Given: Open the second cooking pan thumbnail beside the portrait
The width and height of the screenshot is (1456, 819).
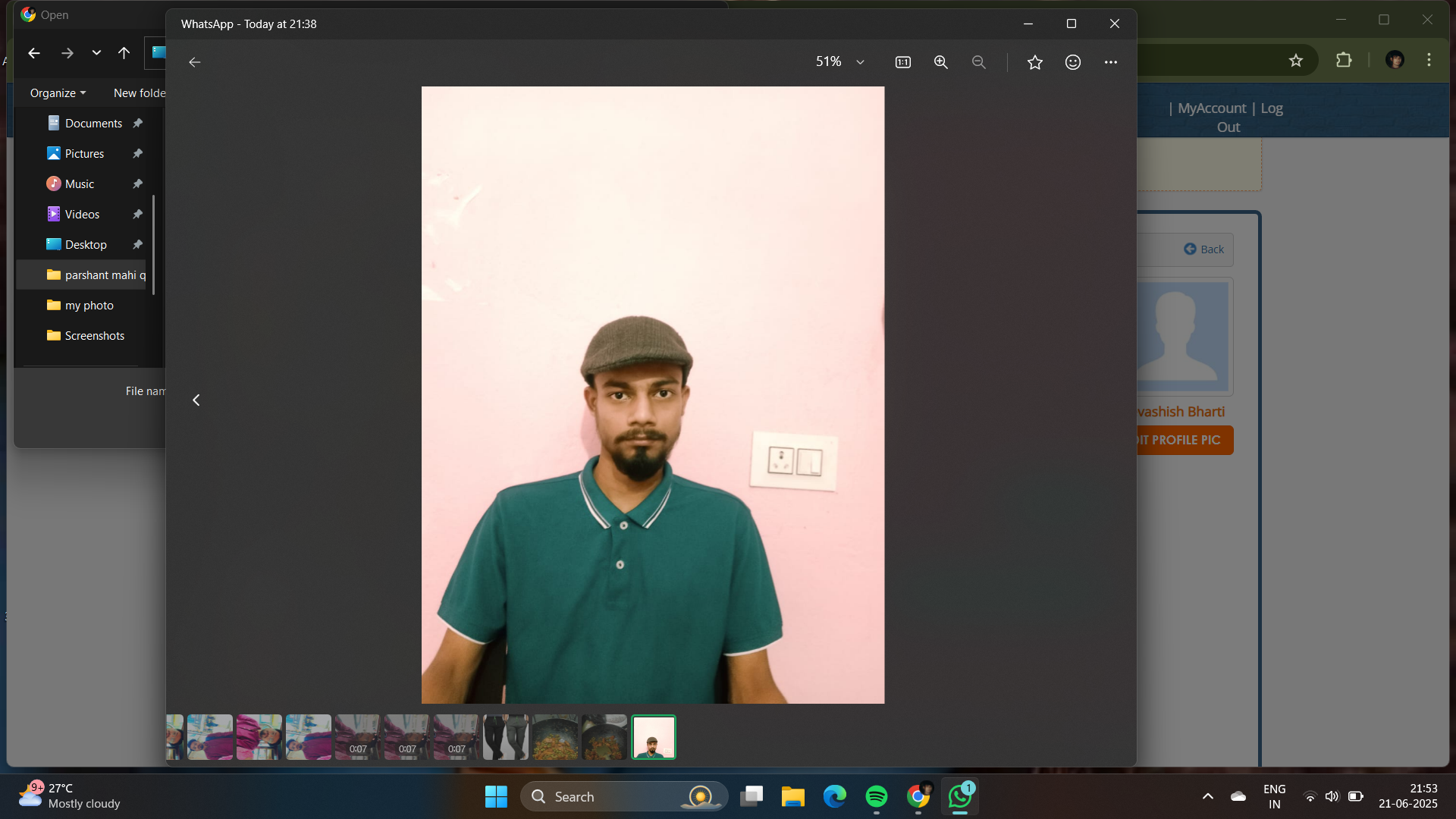Looking at the screenshot, I should coord(604,737).
